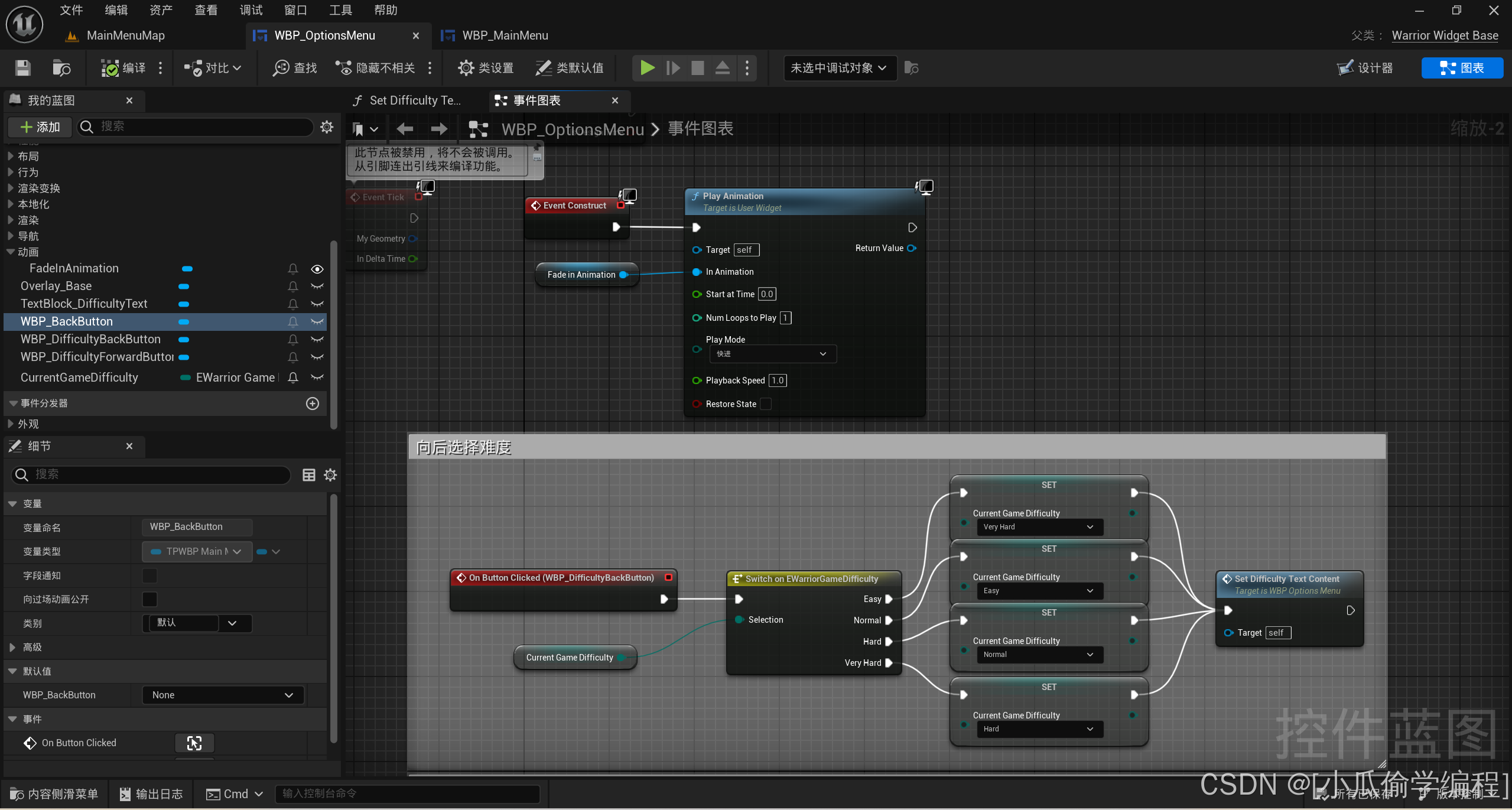This screenshot has height=810, width=1512.
Task: Click the My Blueprint settings gear
Action: click(327, 126)
